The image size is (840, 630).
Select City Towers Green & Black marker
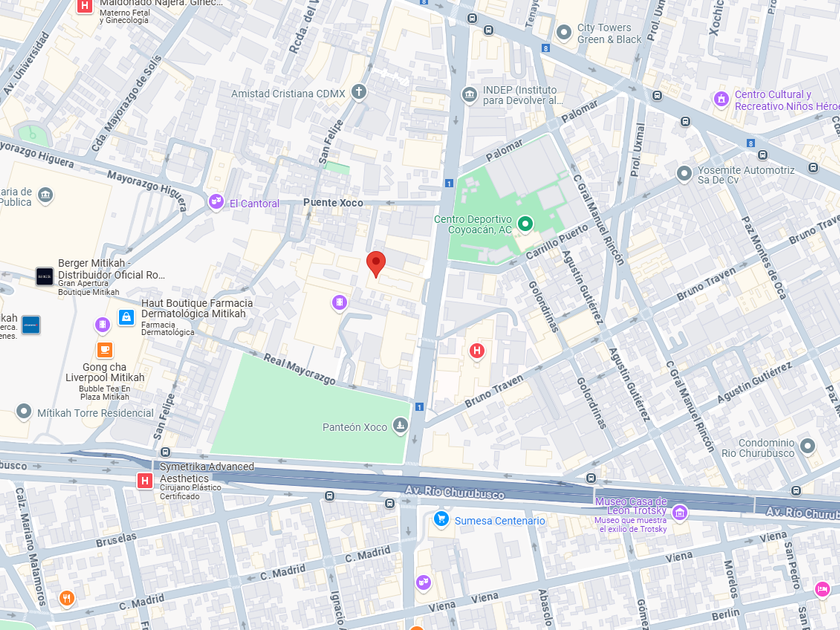(x=564, y=33)
